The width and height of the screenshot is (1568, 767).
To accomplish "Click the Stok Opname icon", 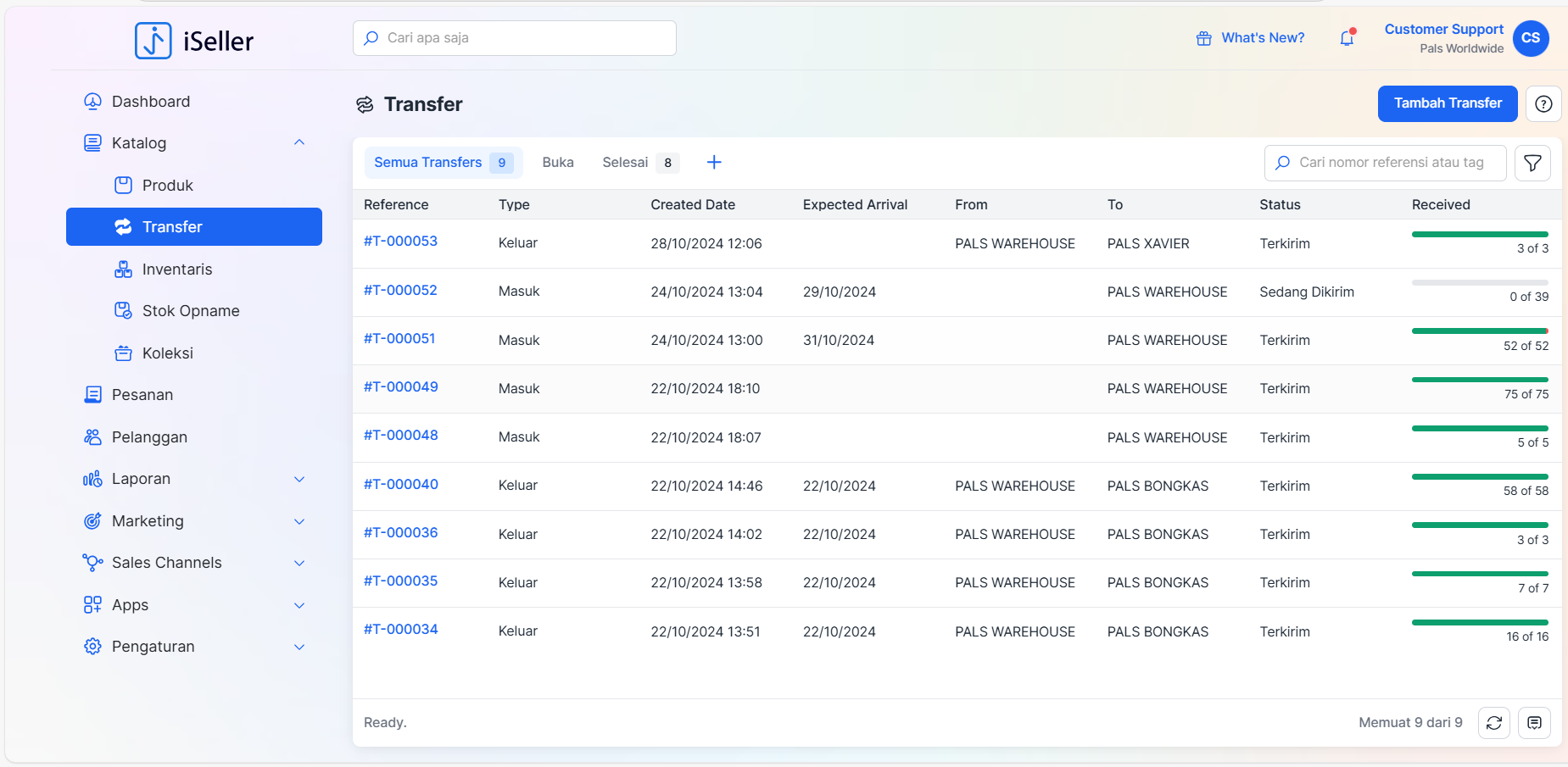I will [123, 311].
